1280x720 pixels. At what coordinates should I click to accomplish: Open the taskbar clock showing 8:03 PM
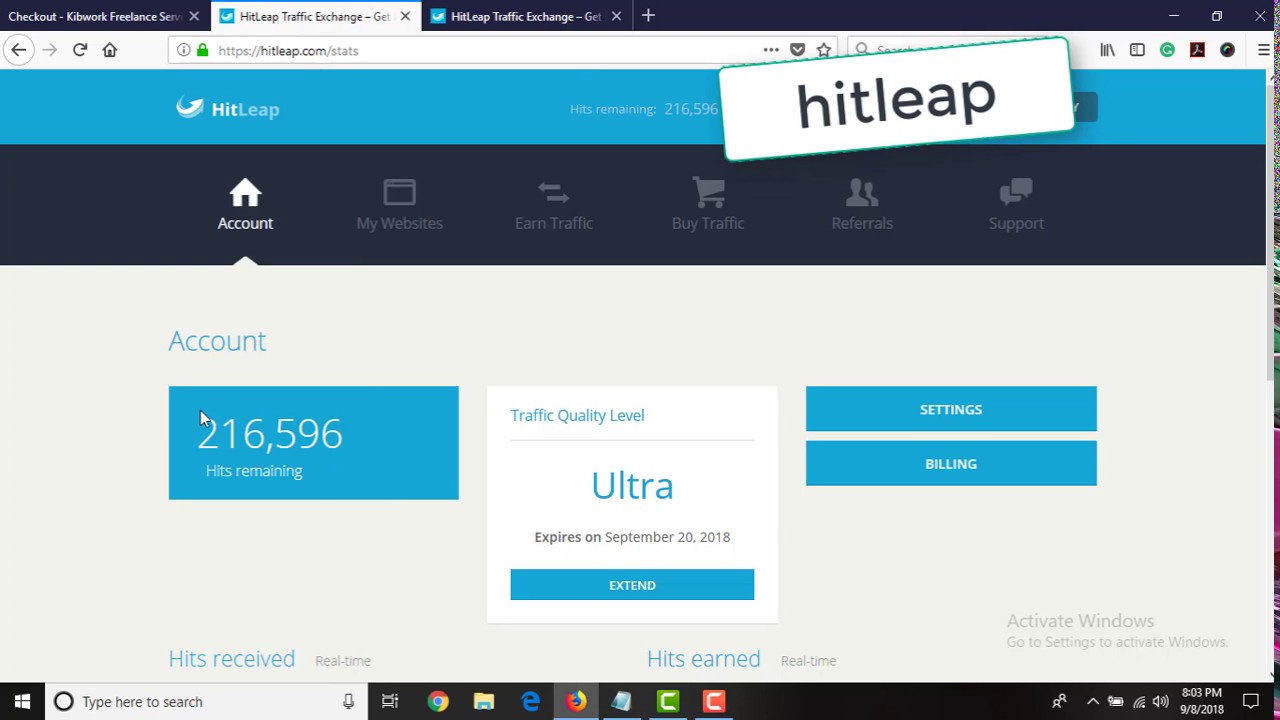[x=1202, y=701]
